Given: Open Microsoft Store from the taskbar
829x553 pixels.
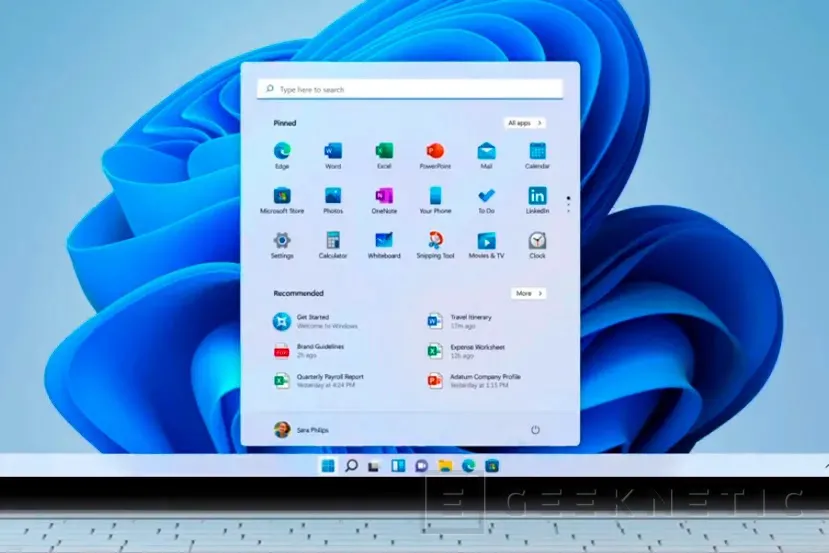Looking at the screenshot, I should [492, 466].
